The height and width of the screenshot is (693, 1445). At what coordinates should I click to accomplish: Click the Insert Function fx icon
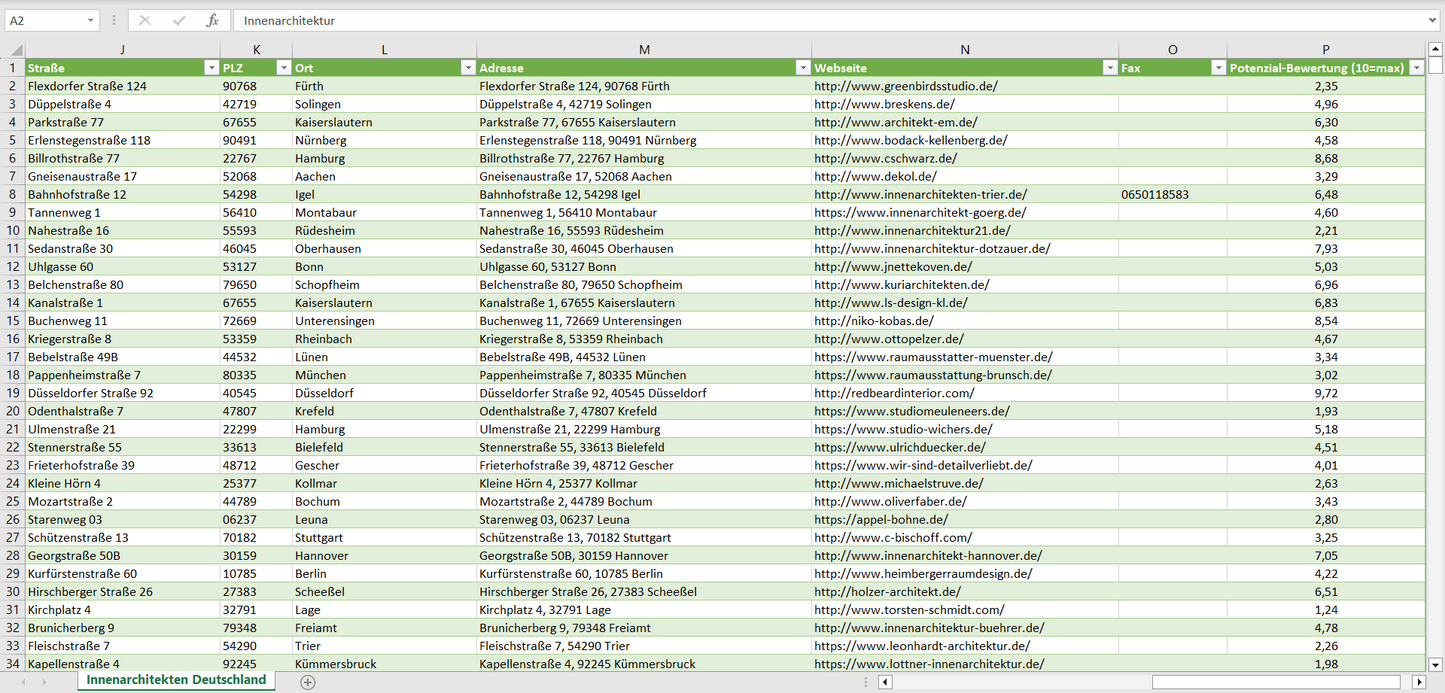point(212,20)
